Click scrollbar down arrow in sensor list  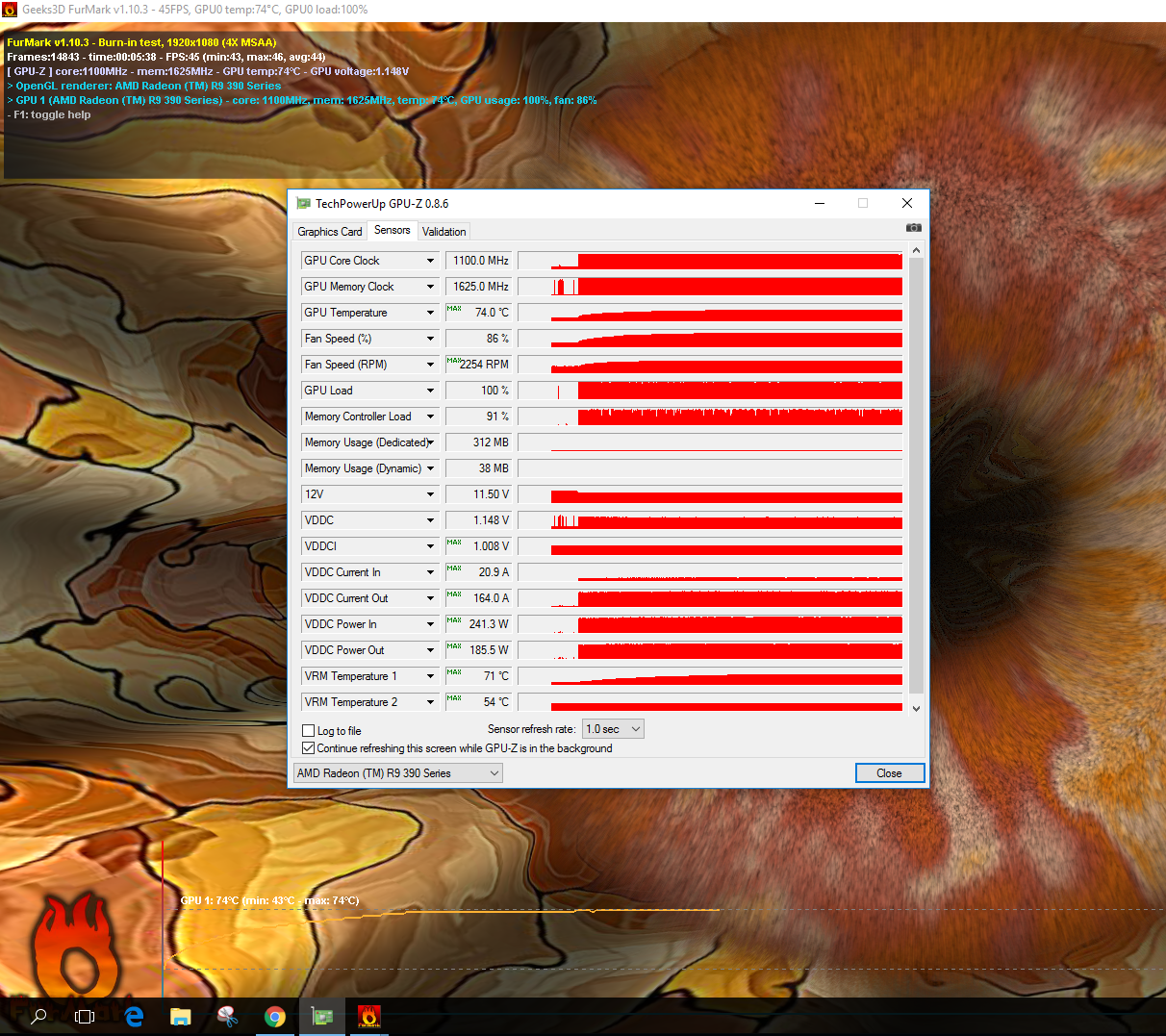click(916, 708)
